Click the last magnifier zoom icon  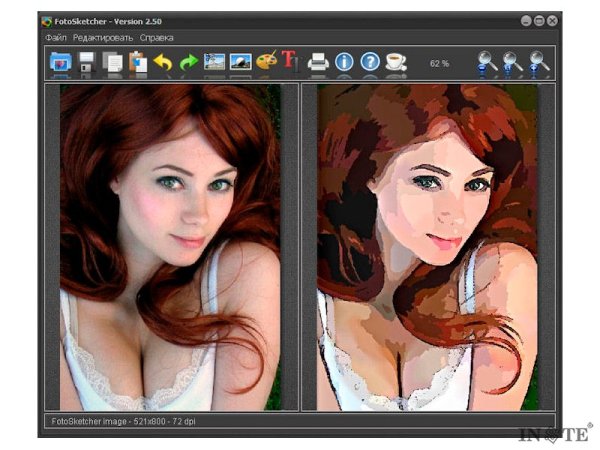[x=539, y=62]
